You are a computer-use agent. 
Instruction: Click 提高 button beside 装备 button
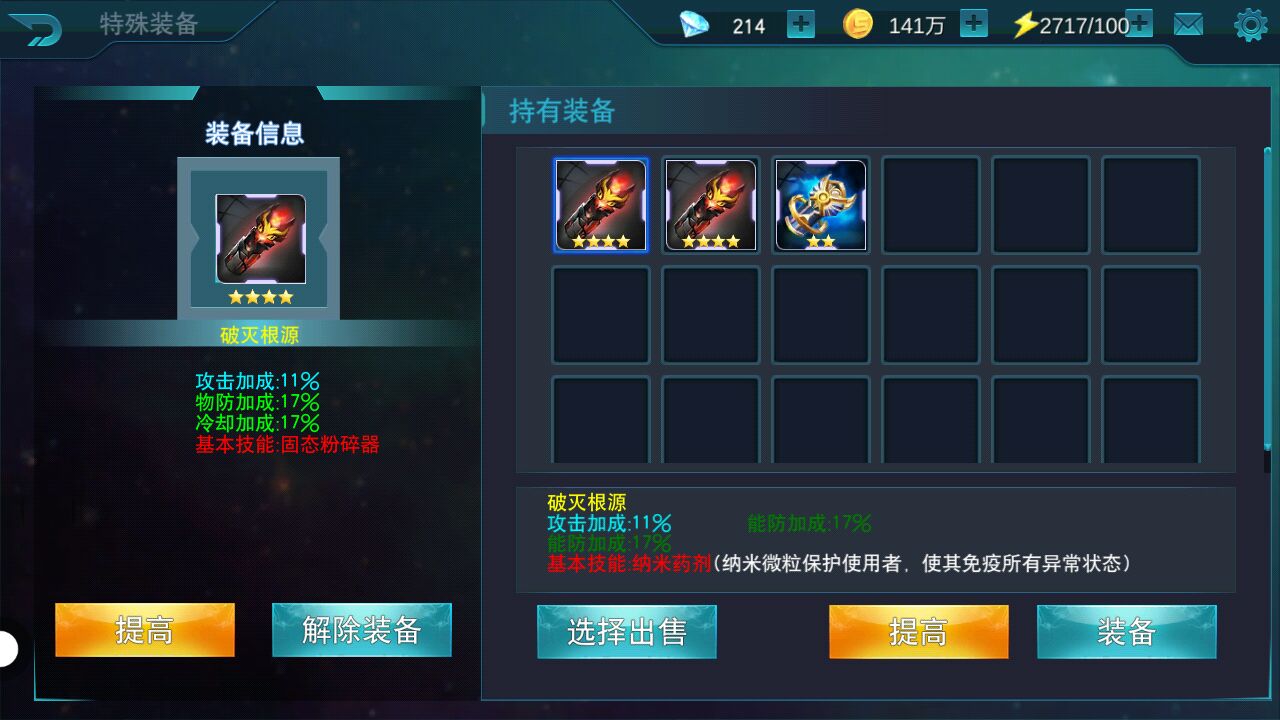tap(919, 632)
